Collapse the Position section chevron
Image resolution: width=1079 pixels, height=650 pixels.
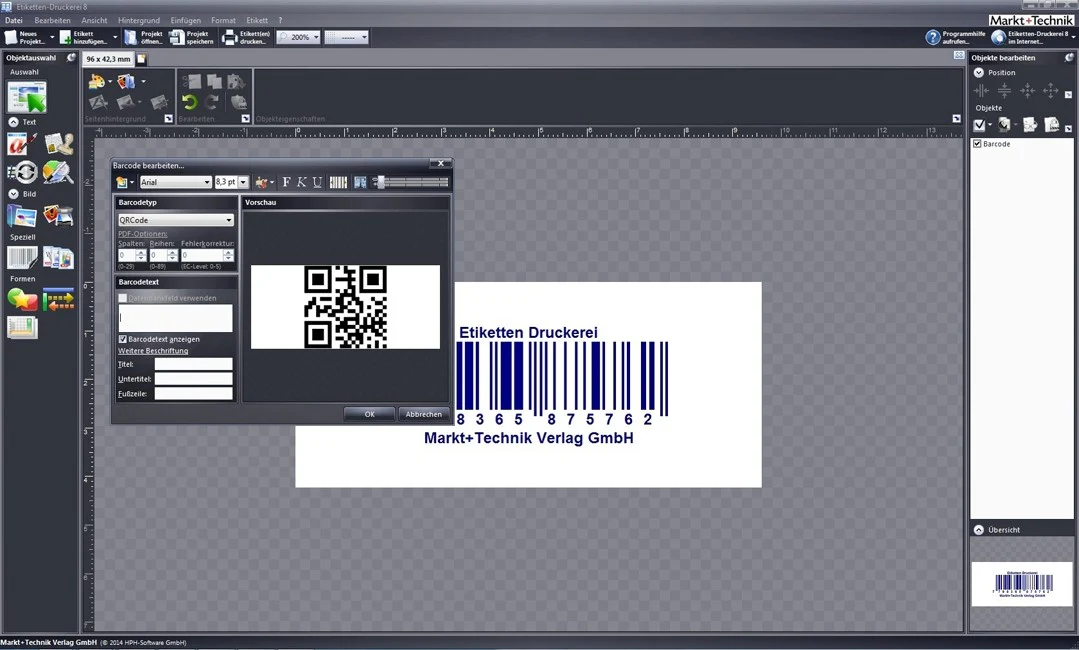click(x=979, y=72)
